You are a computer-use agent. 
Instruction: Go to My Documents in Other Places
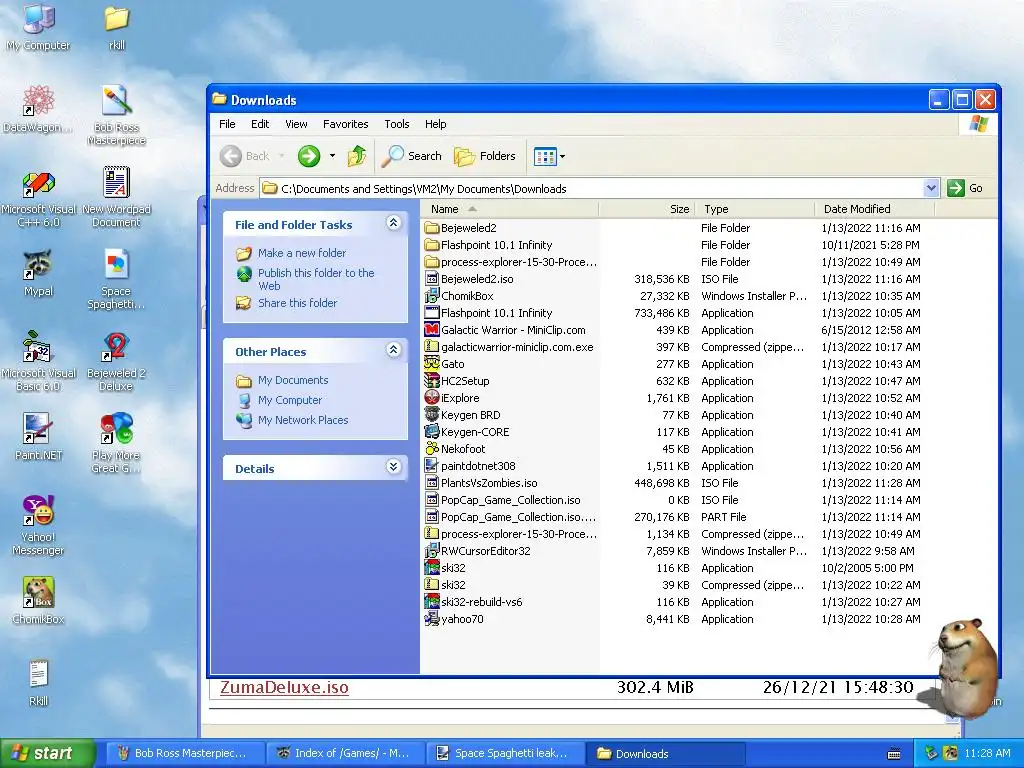pyautogui.click(x=293, y=380)
